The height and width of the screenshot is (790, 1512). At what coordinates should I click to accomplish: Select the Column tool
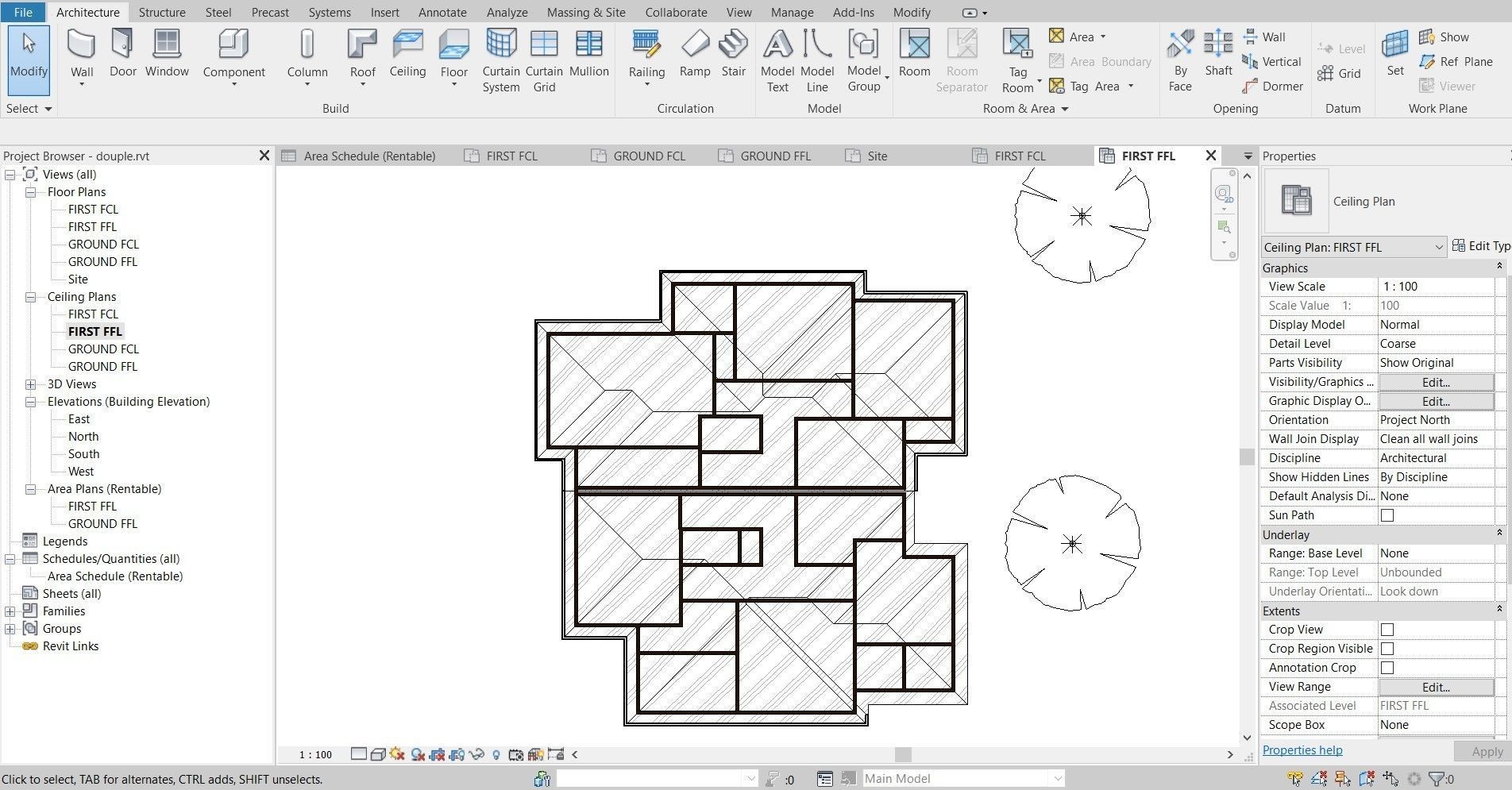coord(307,56)
